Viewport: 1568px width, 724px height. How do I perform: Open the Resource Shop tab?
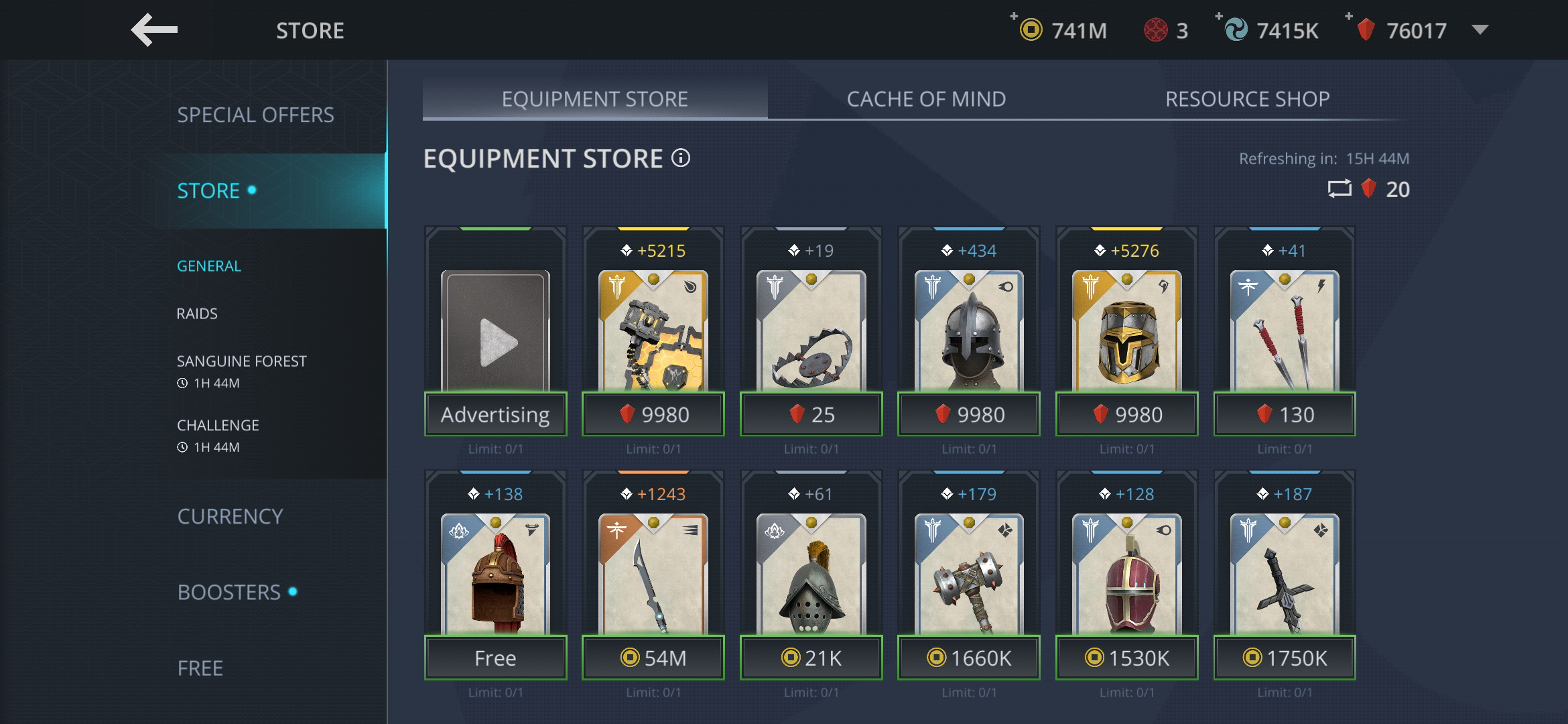click(1247, 99)
